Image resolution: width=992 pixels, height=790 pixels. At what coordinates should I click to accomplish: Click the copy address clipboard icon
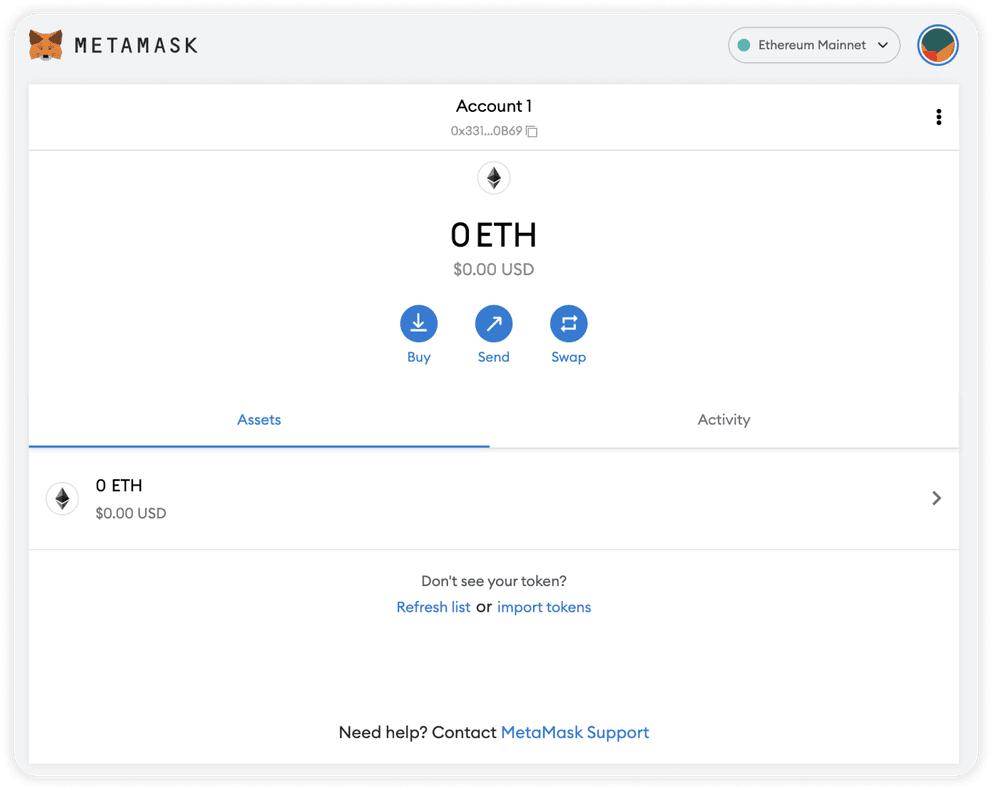click(x=532, y=131)
